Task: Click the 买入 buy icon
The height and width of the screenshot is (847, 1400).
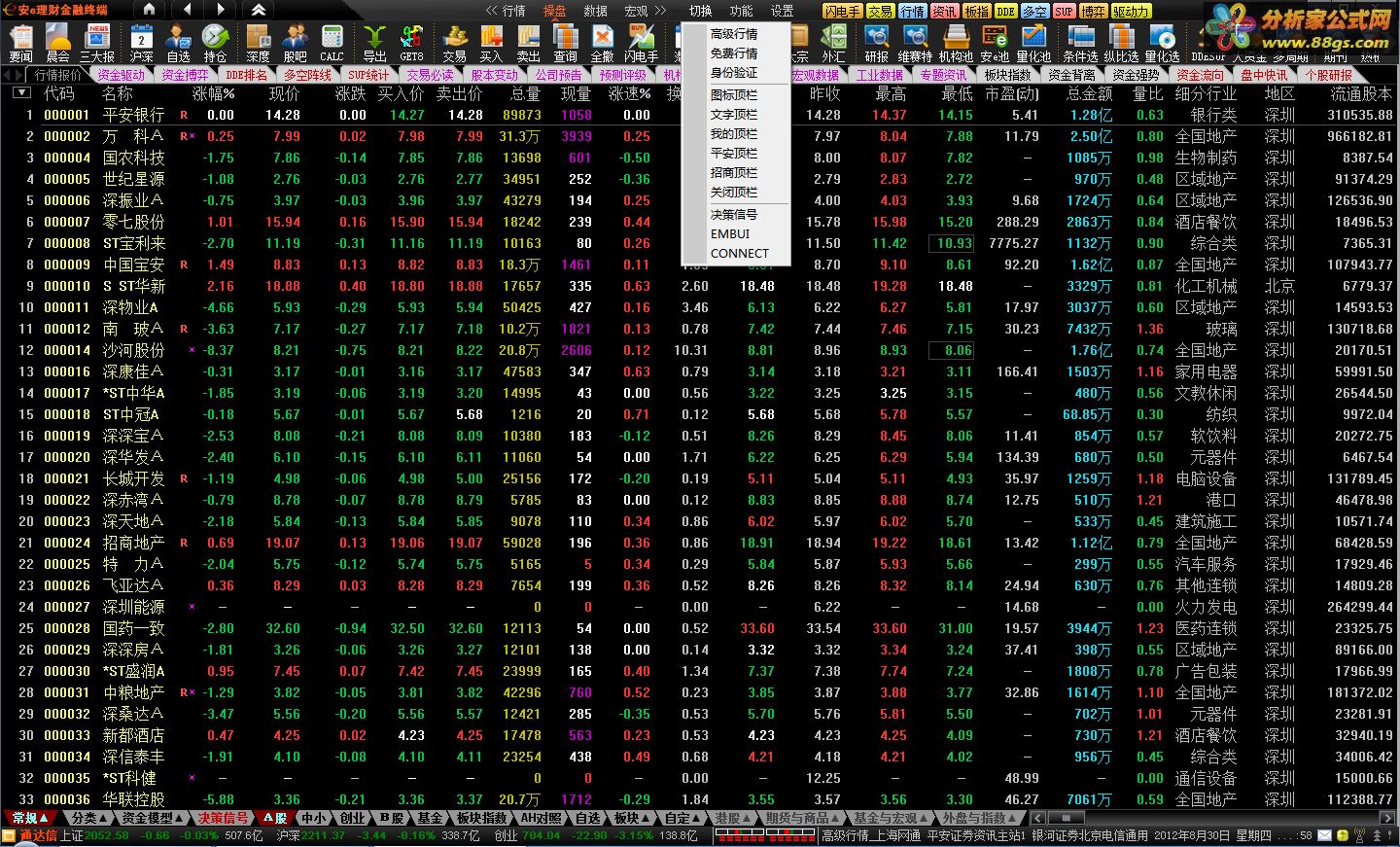Action: 491,44
